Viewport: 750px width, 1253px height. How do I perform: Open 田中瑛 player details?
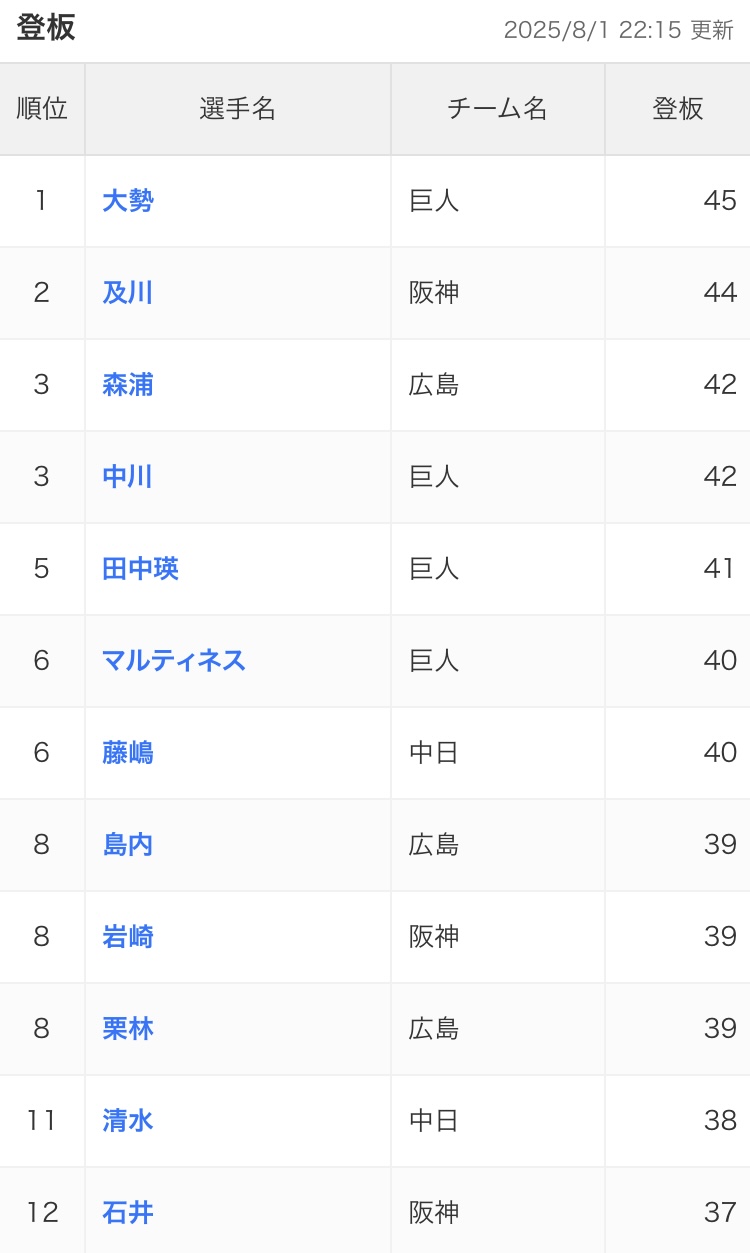(141, 569)
